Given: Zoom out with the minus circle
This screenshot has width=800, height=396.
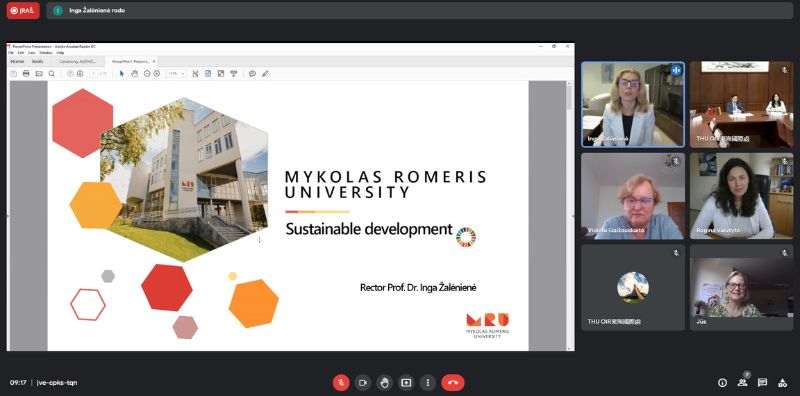Looking at the screenshot, I should tap(147, 73).
